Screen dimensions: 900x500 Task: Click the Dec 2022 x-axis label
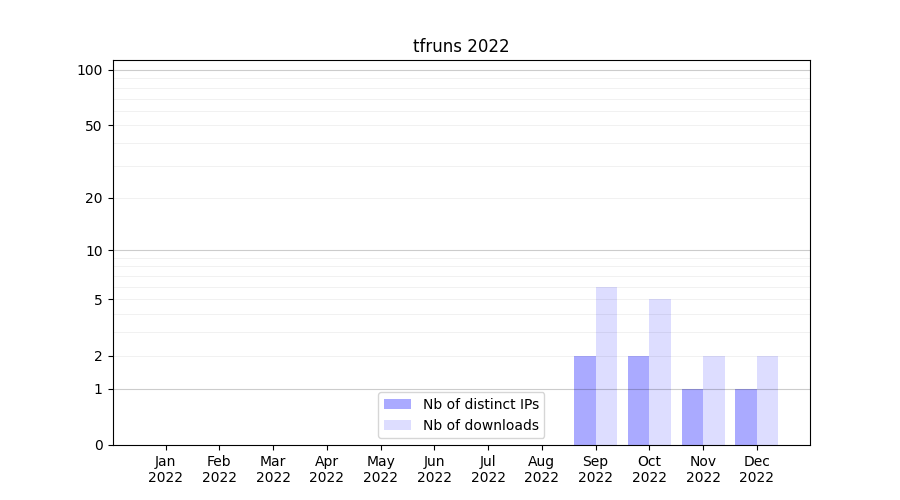(x=756, y=469)
